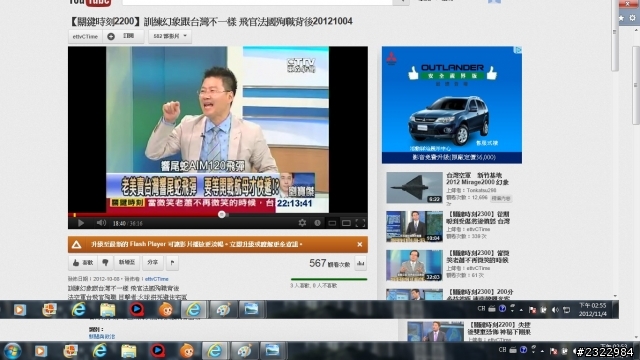
Task: Open IE Favorites star icon
Action: point(621,18)
